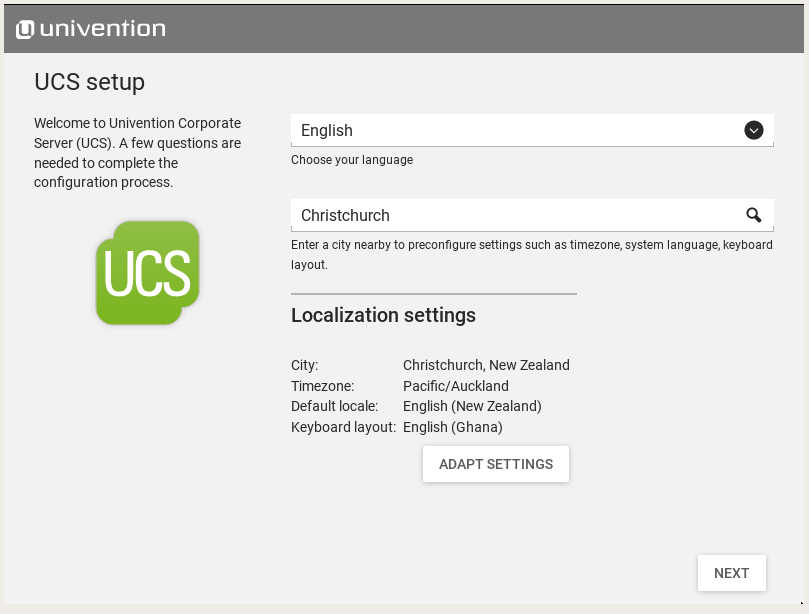Click the Keyboard layout: label
The image size is (809, 614).
pos(343,427)
